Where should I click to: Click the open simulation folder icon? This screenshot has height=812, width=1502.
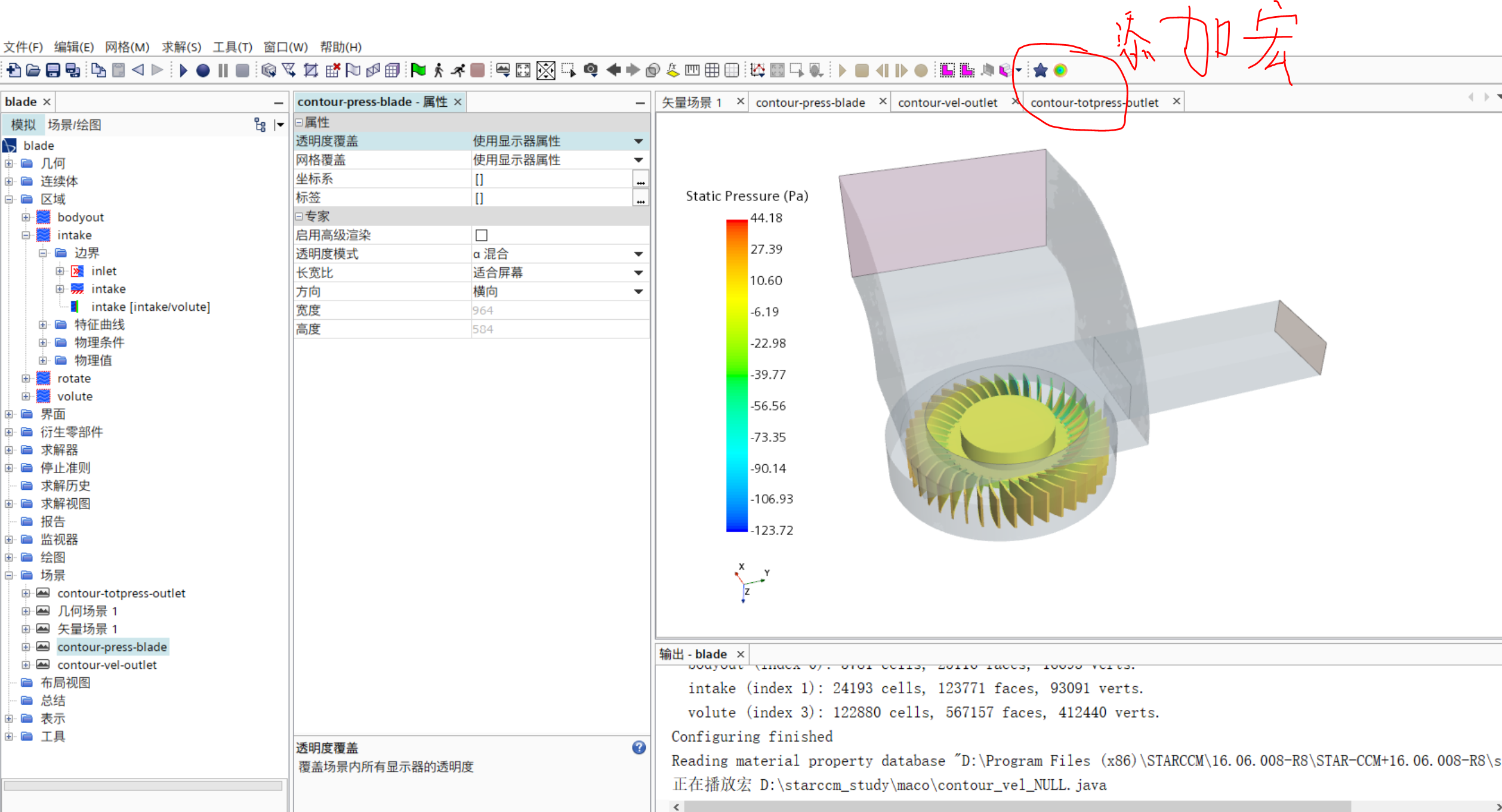point(33,70)
